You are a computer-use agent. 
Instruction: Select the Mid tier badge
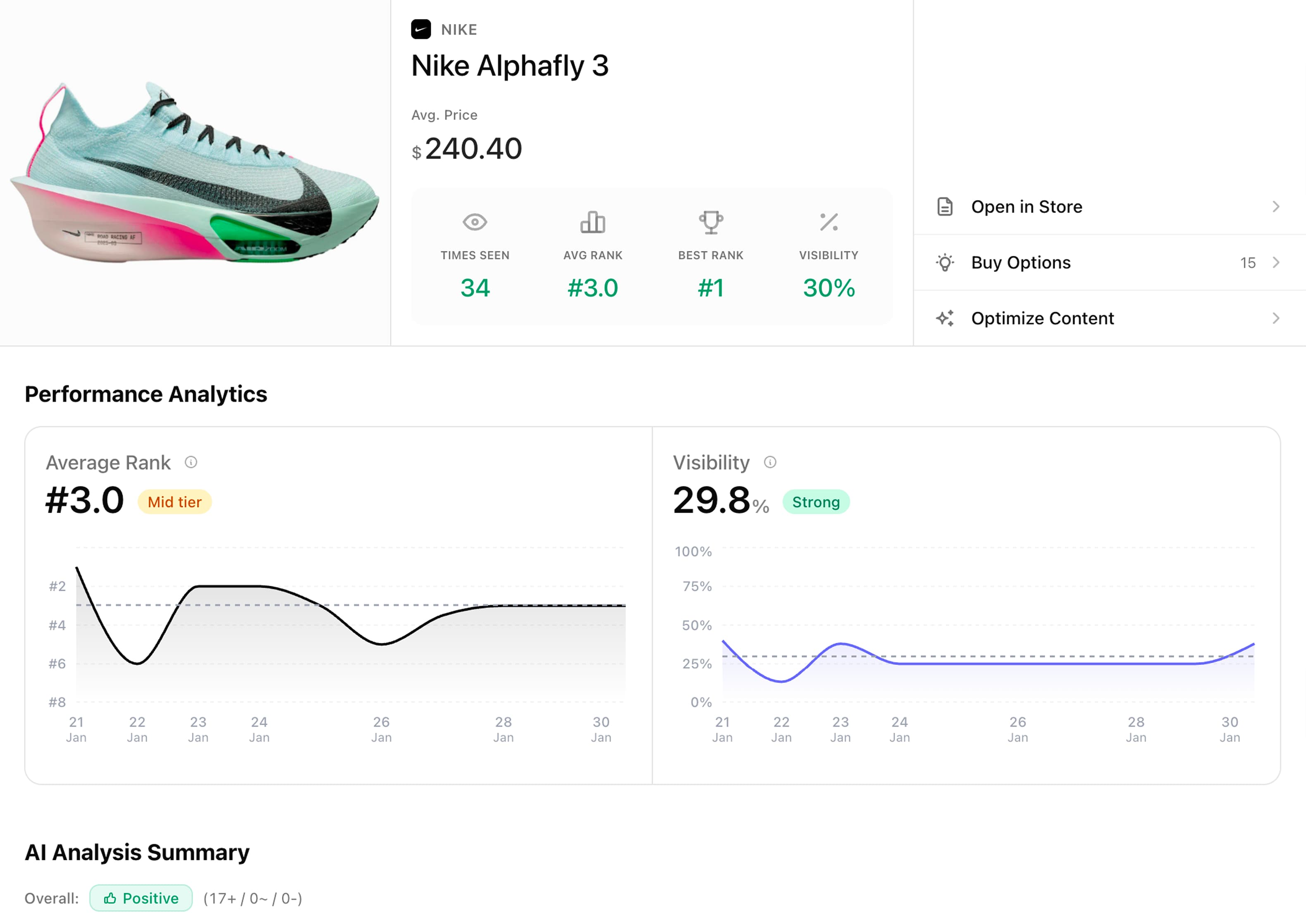click(174, 502)
